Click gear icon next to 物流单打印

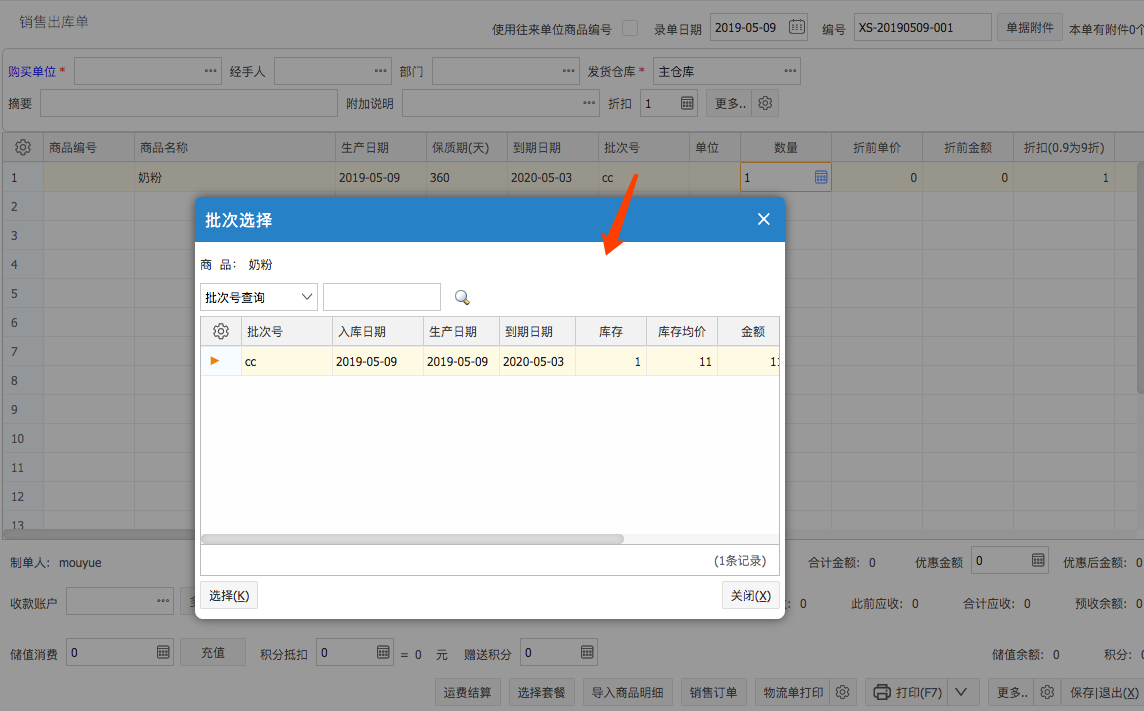point(843,692)
